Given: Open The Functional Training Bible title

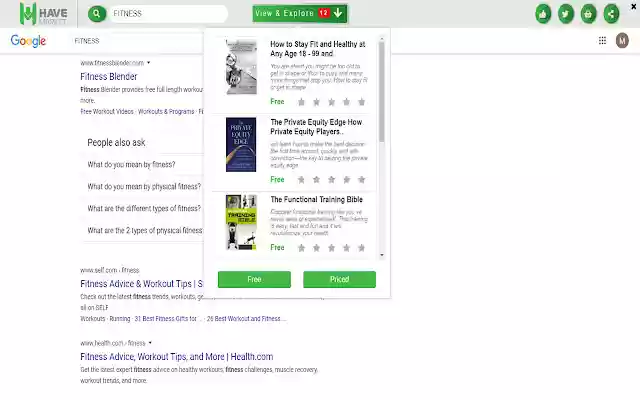Looking at the screenshot, I should click(316, 199).
